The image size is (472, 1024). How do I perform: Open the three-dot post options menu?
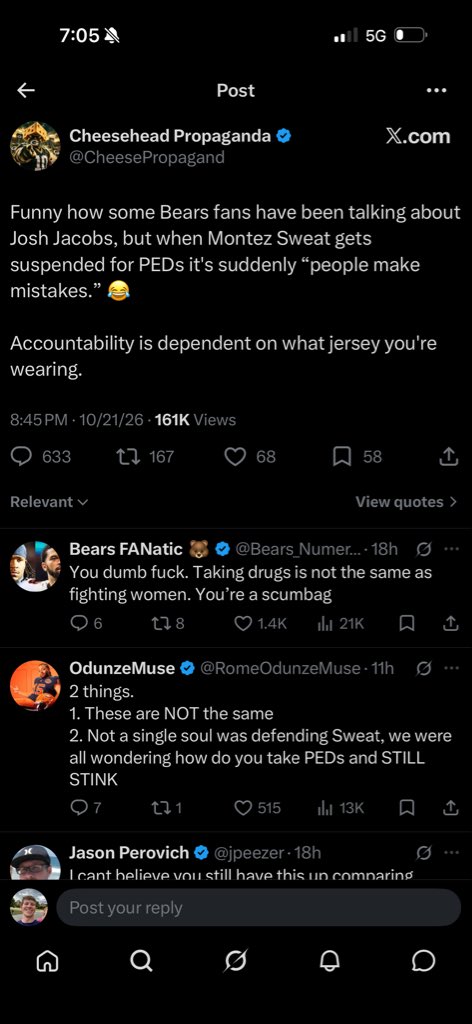point(436,90)
